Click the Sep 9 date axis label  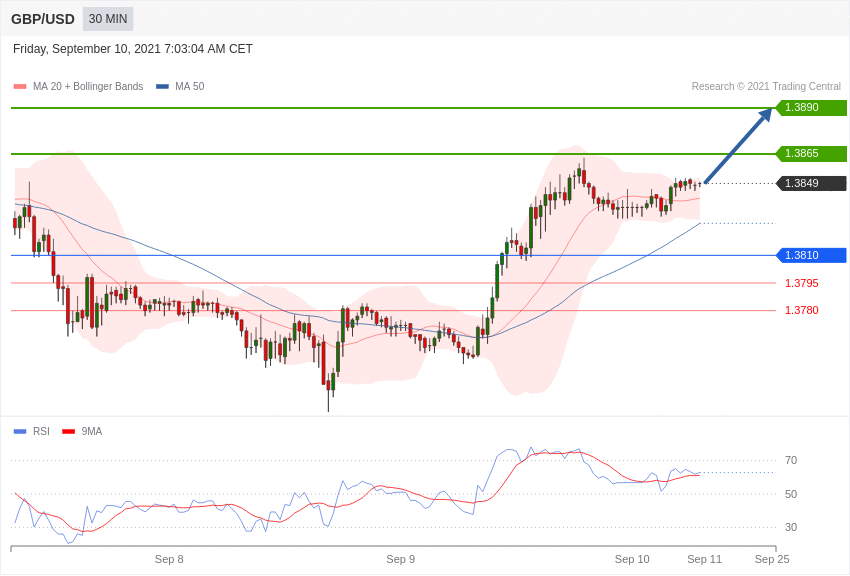[401, 559]
